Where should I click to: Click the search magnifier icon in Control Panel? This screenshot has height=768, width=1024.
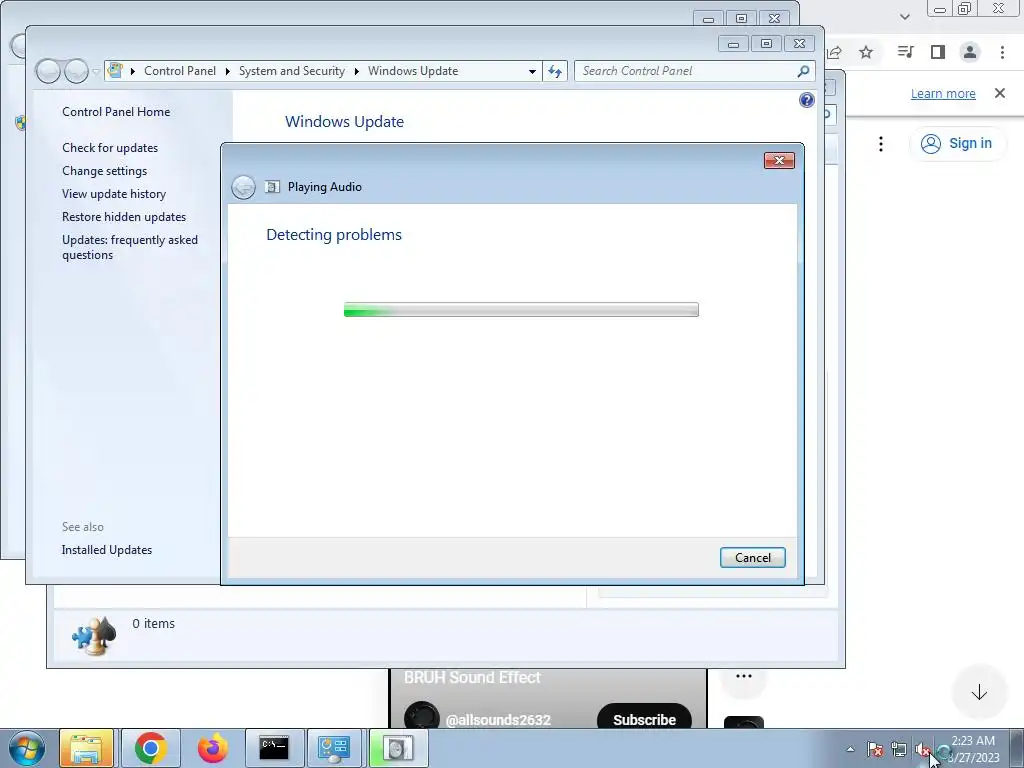click(x=803, y=71)
